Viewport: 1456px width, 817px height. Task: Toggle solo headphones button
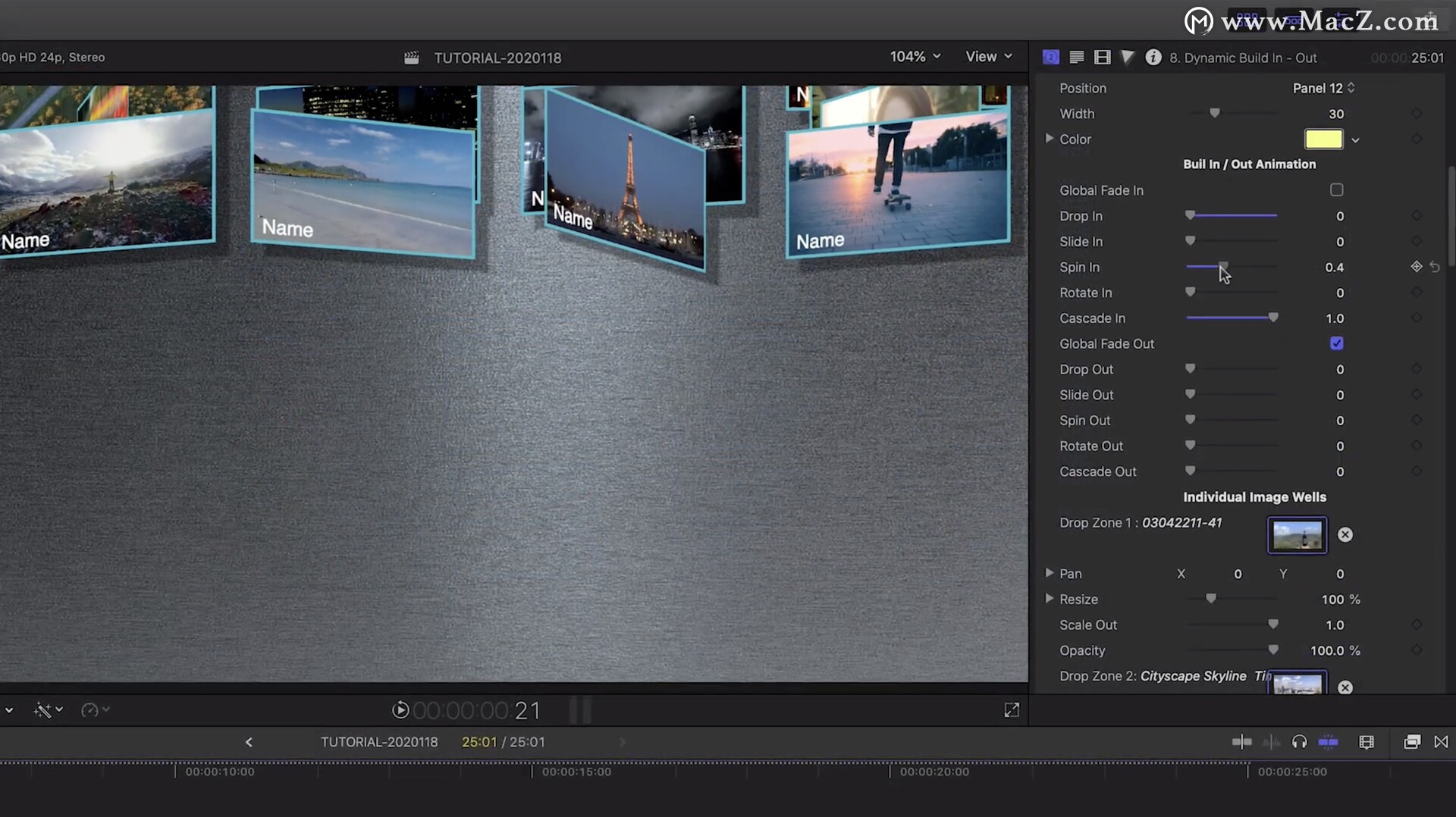(1300, 742)
